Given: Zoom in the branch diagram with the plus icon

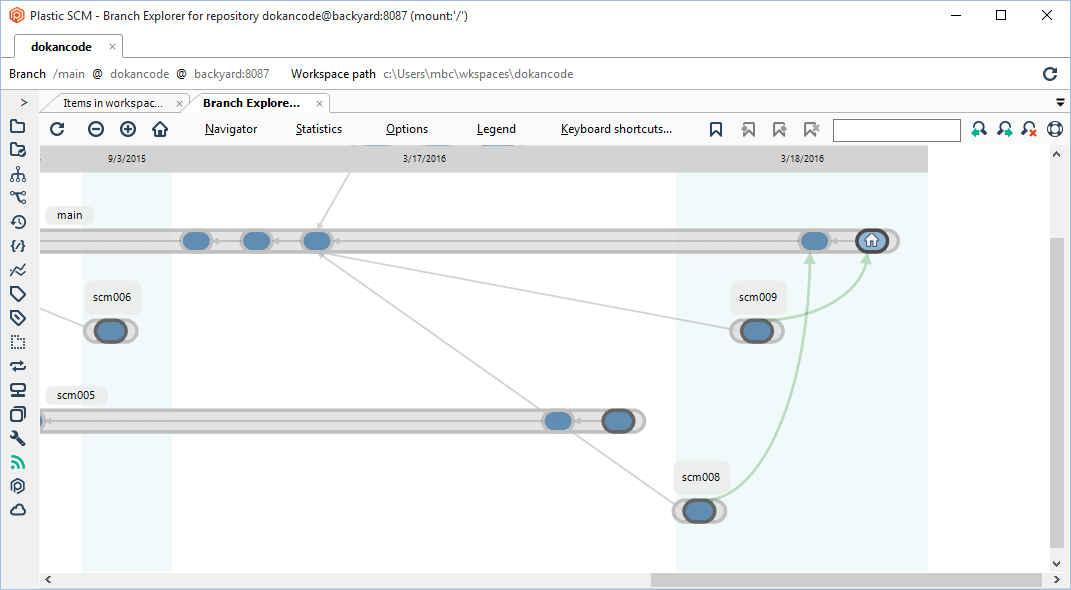Looking at the screenshot, I should (127, 129).
